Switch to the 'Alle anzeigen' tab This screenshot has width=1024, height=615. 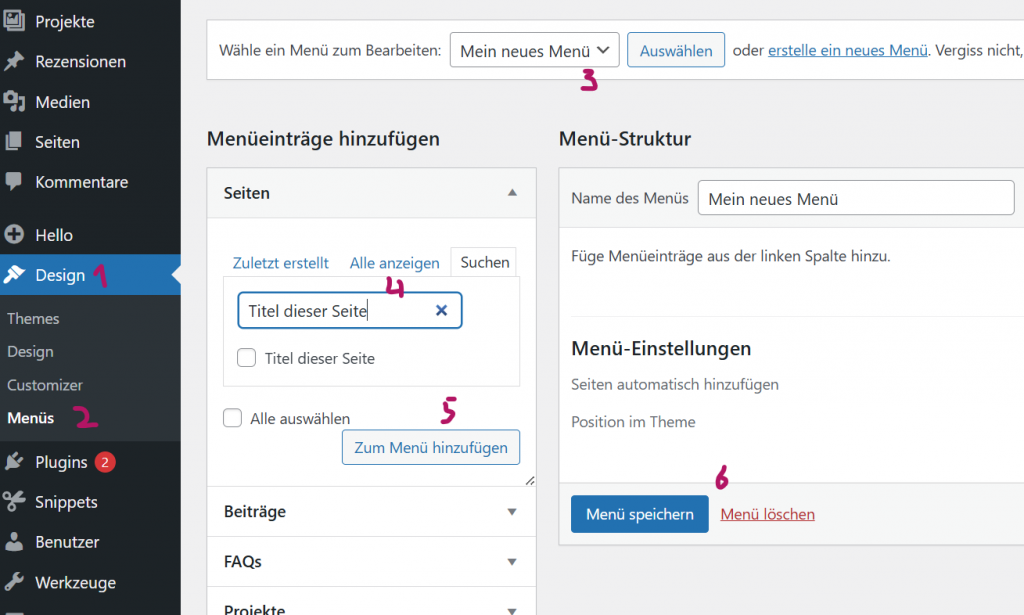click(x=394, y=263)
